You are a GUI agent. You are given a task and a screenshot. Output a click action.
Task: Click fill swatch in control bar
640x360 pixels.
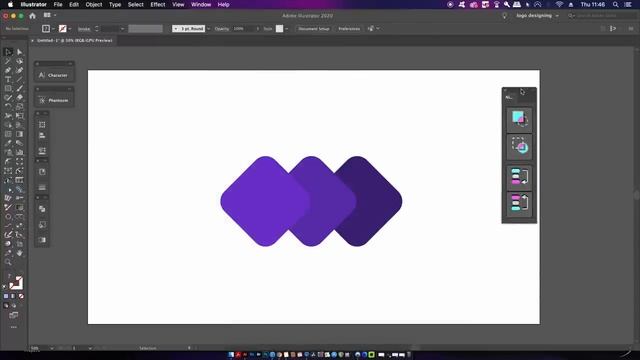pyautogui.click(x=46, y=29)
